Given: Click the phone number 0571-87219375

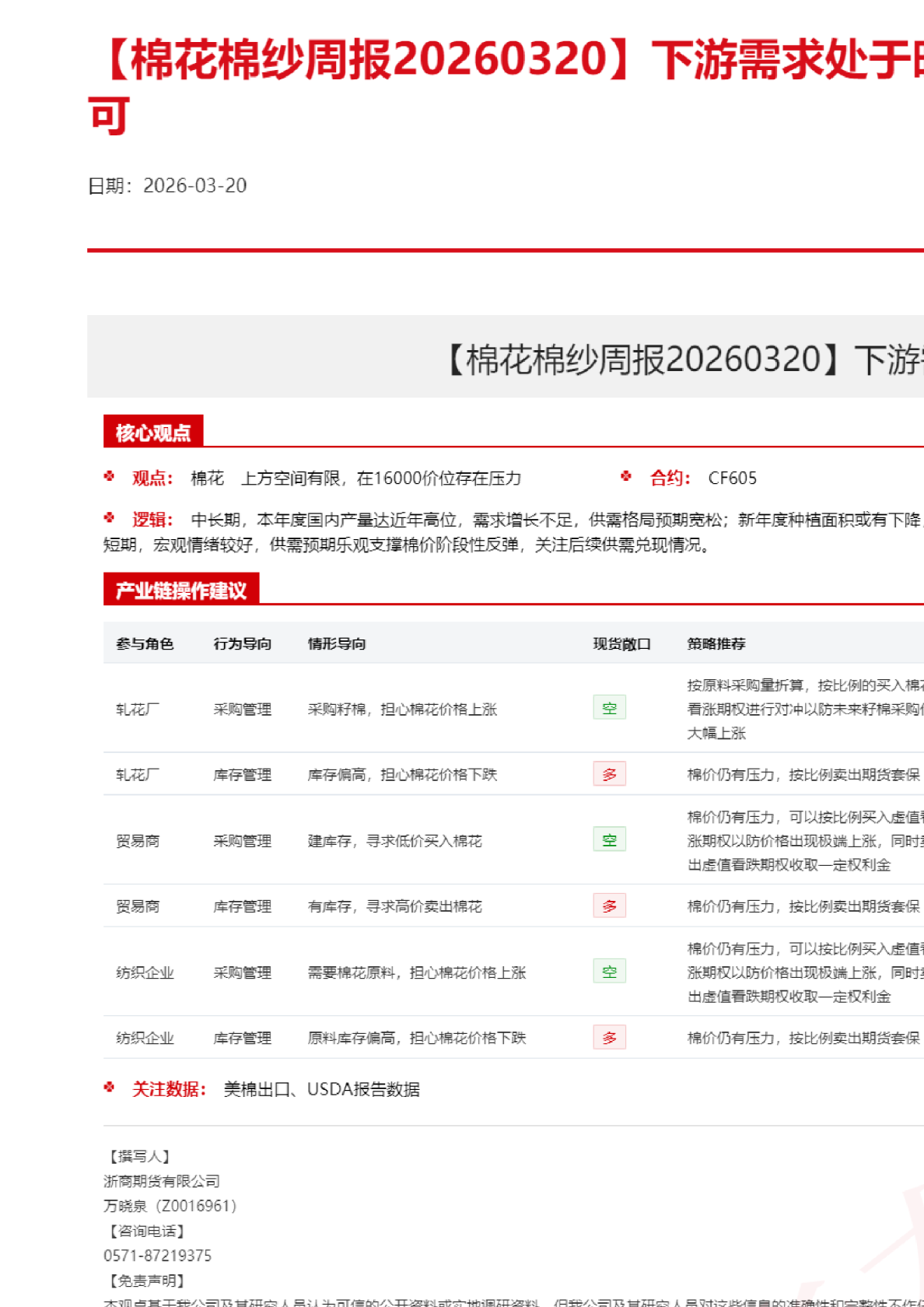Looking at the screenshot, I should (158, 1256).
